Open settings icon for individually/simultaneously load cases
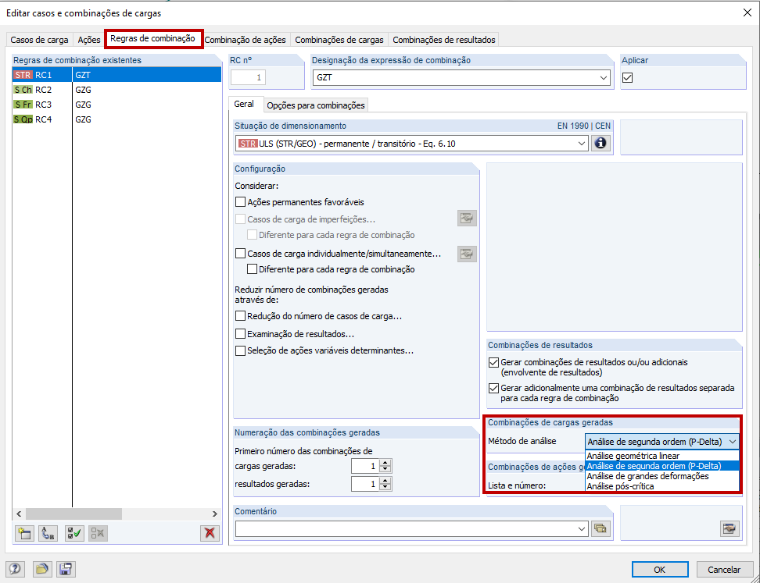 click(467, 254)
